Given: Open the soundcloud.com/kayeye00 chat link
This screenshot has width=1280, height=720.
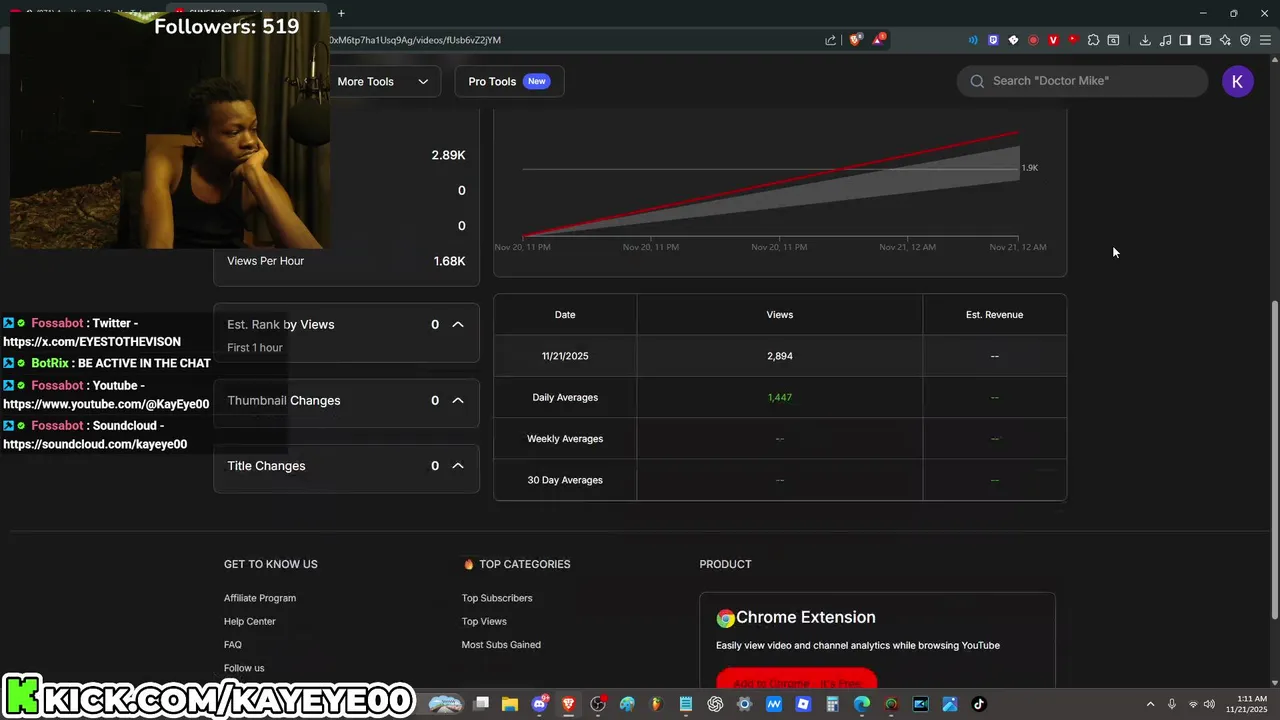Looking at the screenshot, I should click(95, 444).
